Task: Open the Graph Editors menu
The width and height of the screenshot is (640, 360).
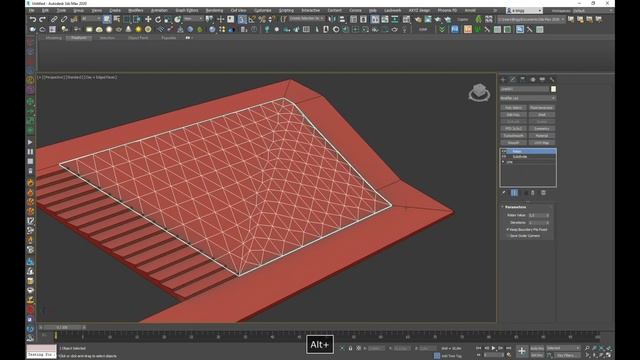Action: pyautogui.click(x=187, y=10)
